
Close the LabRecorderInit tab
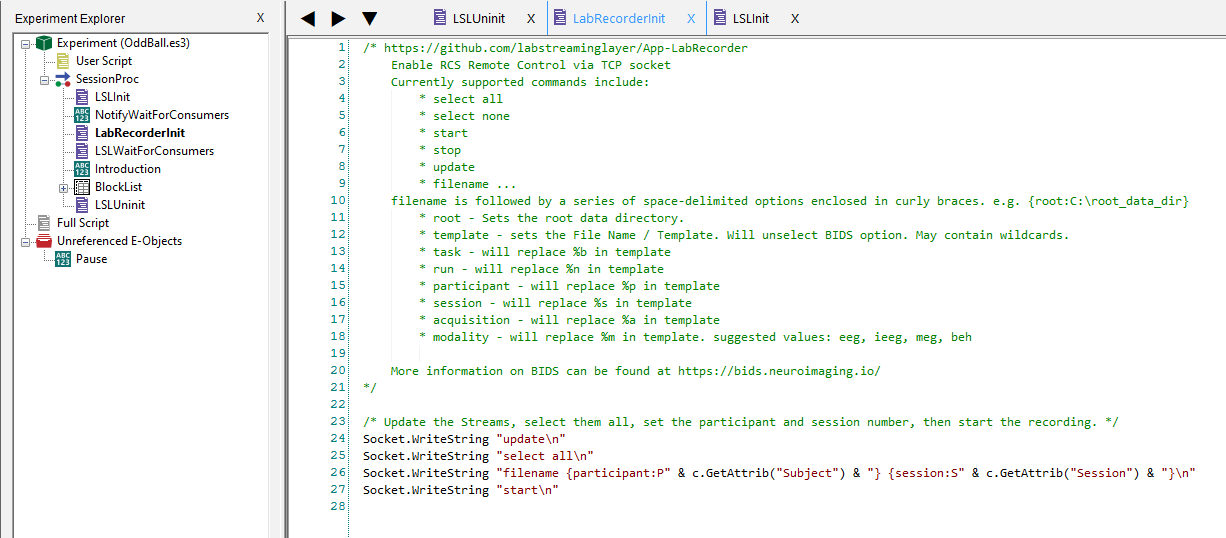[x=691, y=19]
